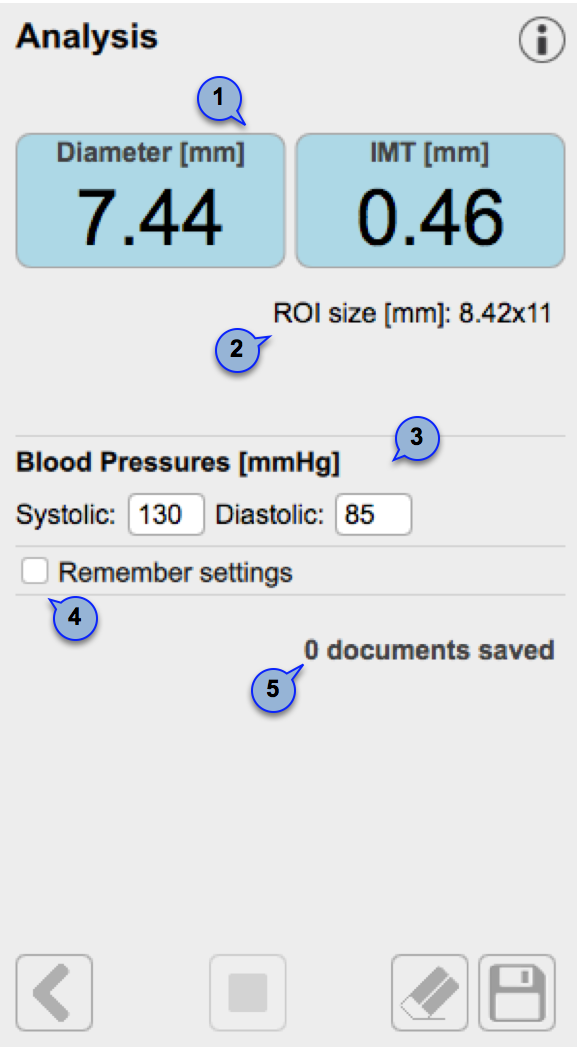
Task: Click the eraser clear icon
Action: [430, 992]
